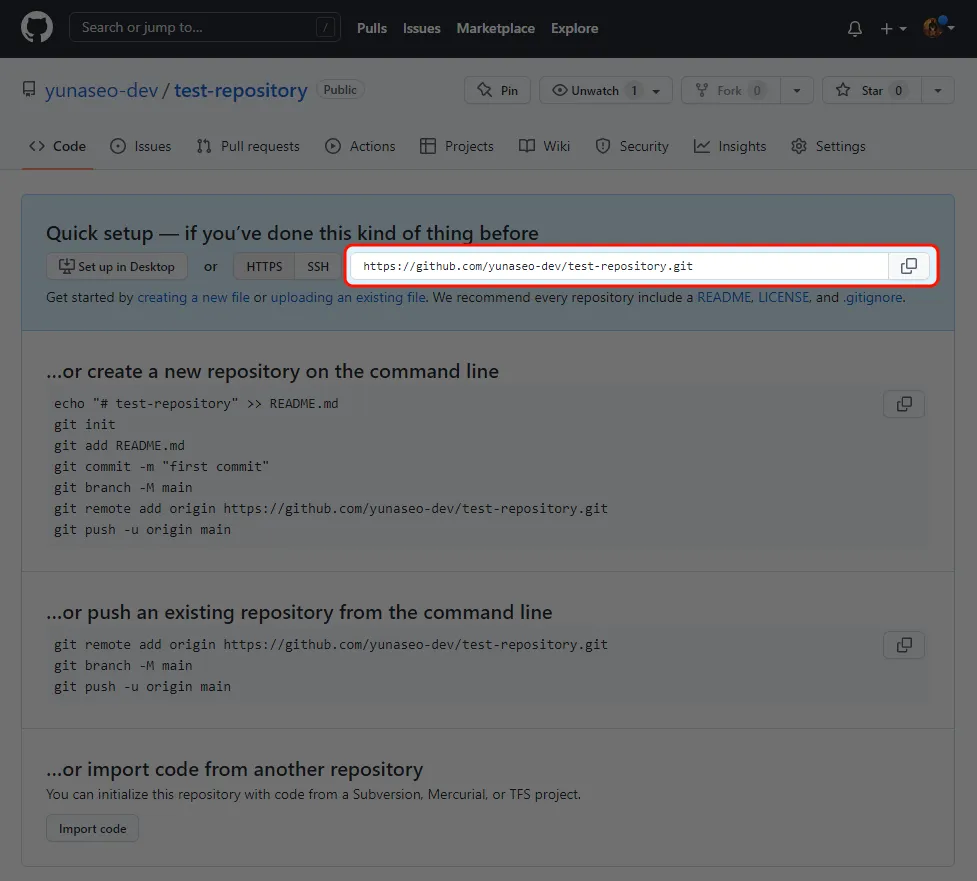Image resolution: width=977 pixels, height=881 pixels.
Task: Open the yunaseo-dev profile link
Action: (x=101, y=90)
